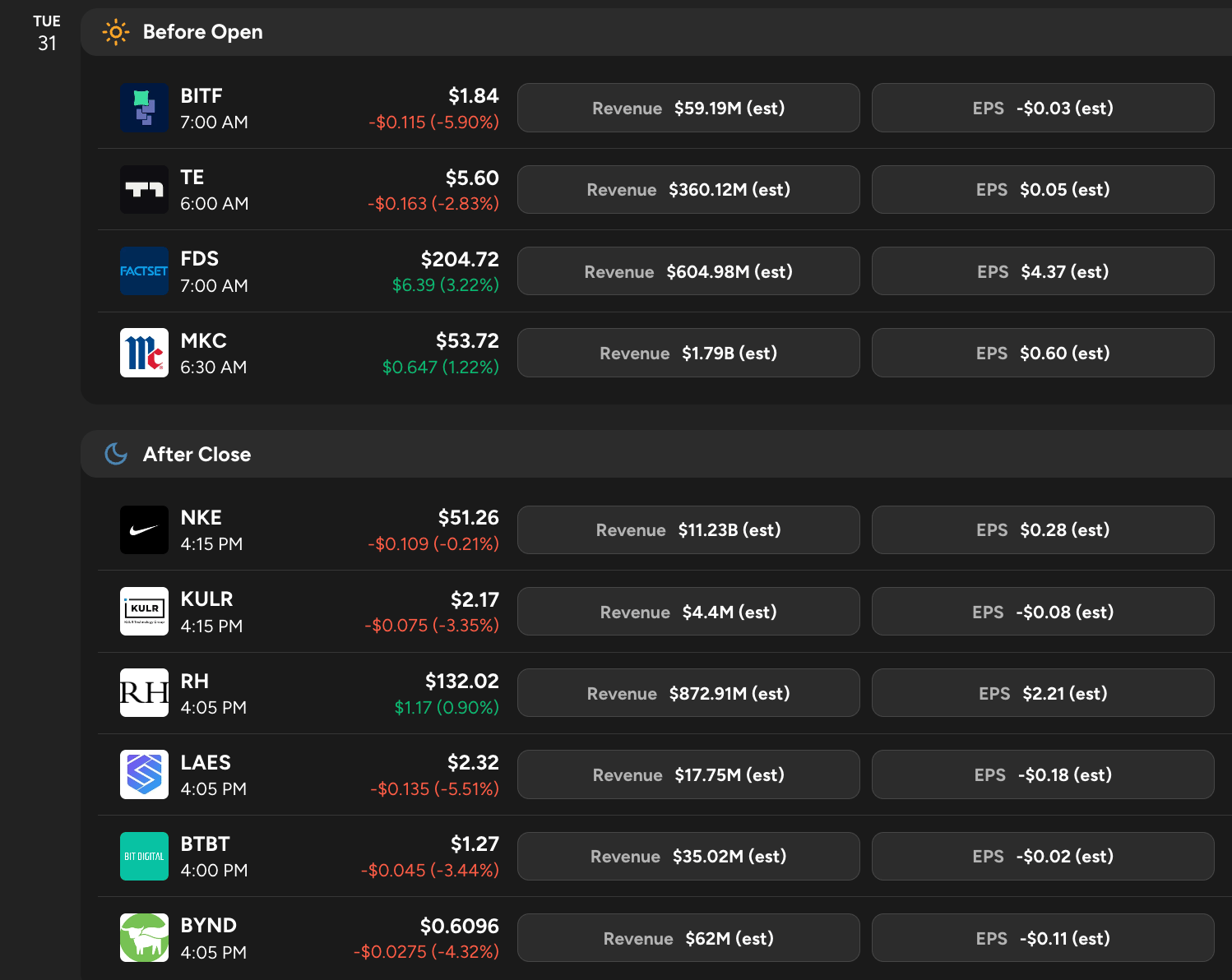
Task: Open BTBT EPS estimate -$0.02
Action: pos(1043,856)
